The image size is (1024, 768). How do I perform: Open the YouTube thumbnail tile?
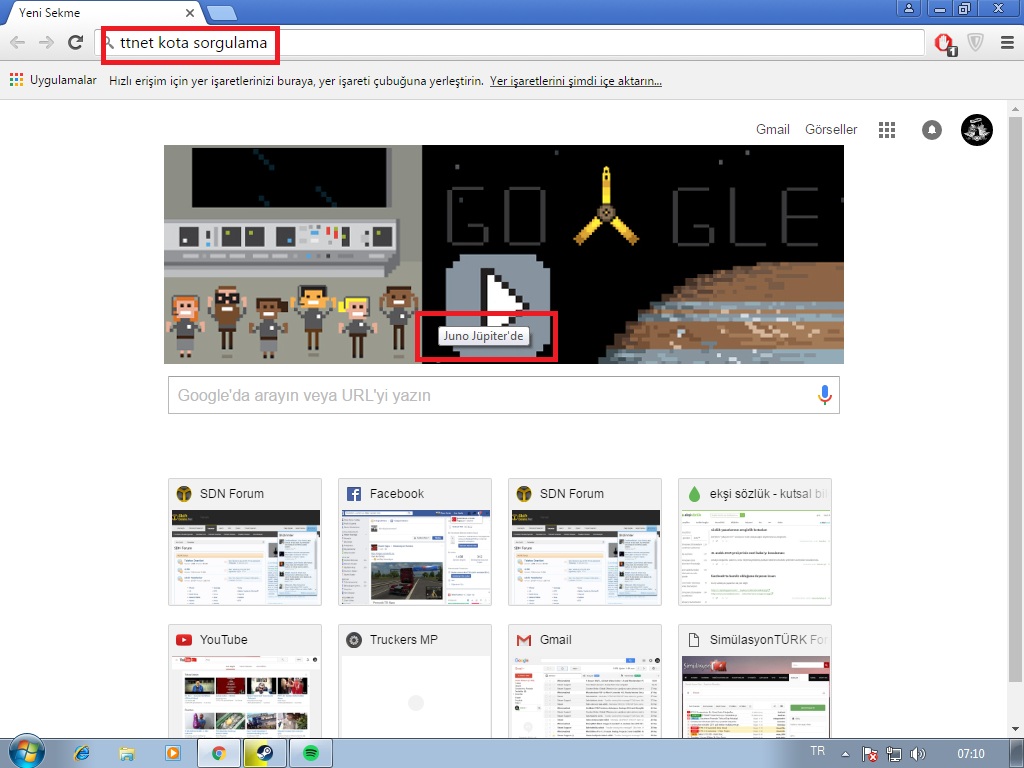click(245, 681)
